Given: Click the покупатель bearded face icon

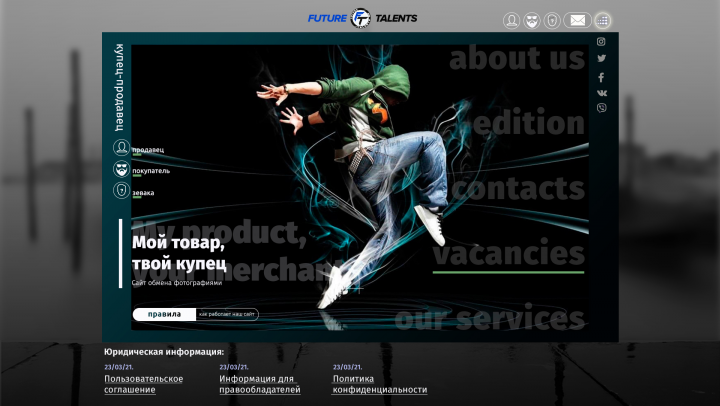Looking at the screenshot, I should point(121,169).
